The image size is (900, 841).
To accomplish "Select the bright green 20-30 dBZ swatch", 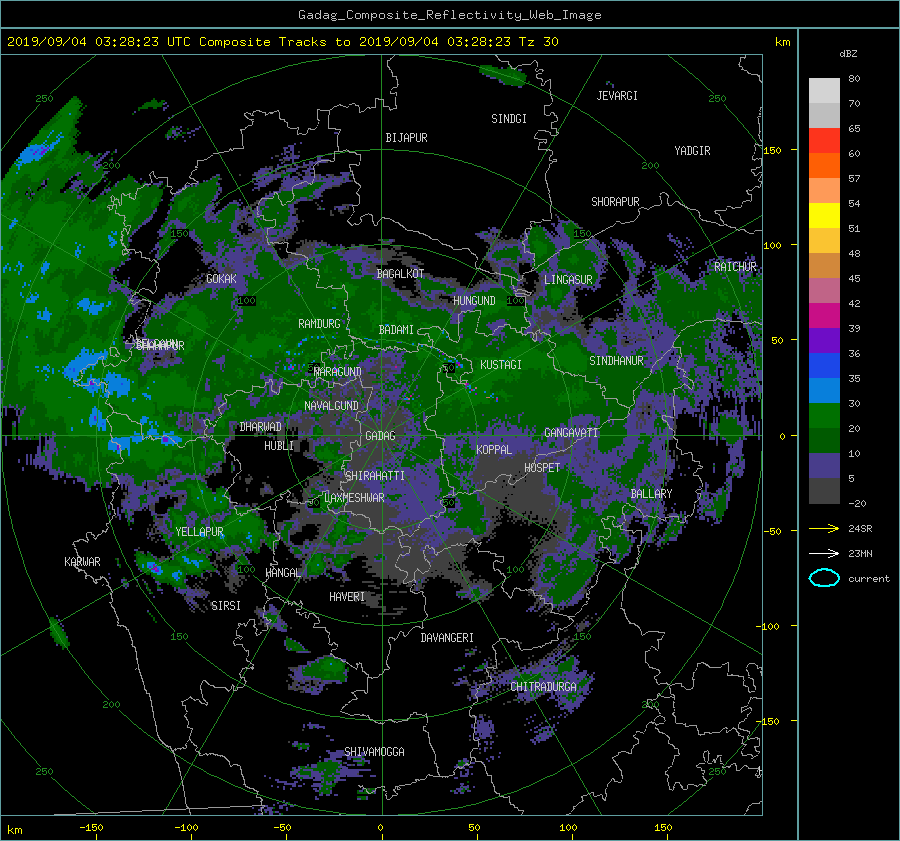I will (824, 415).
